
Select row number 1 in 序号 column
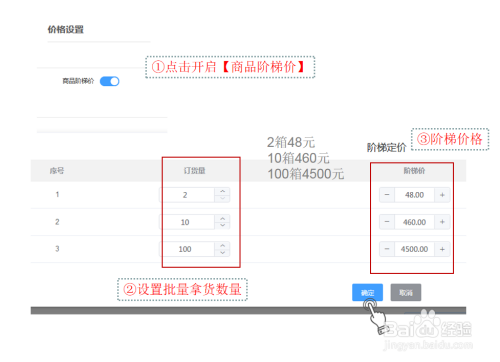[57, 194]
